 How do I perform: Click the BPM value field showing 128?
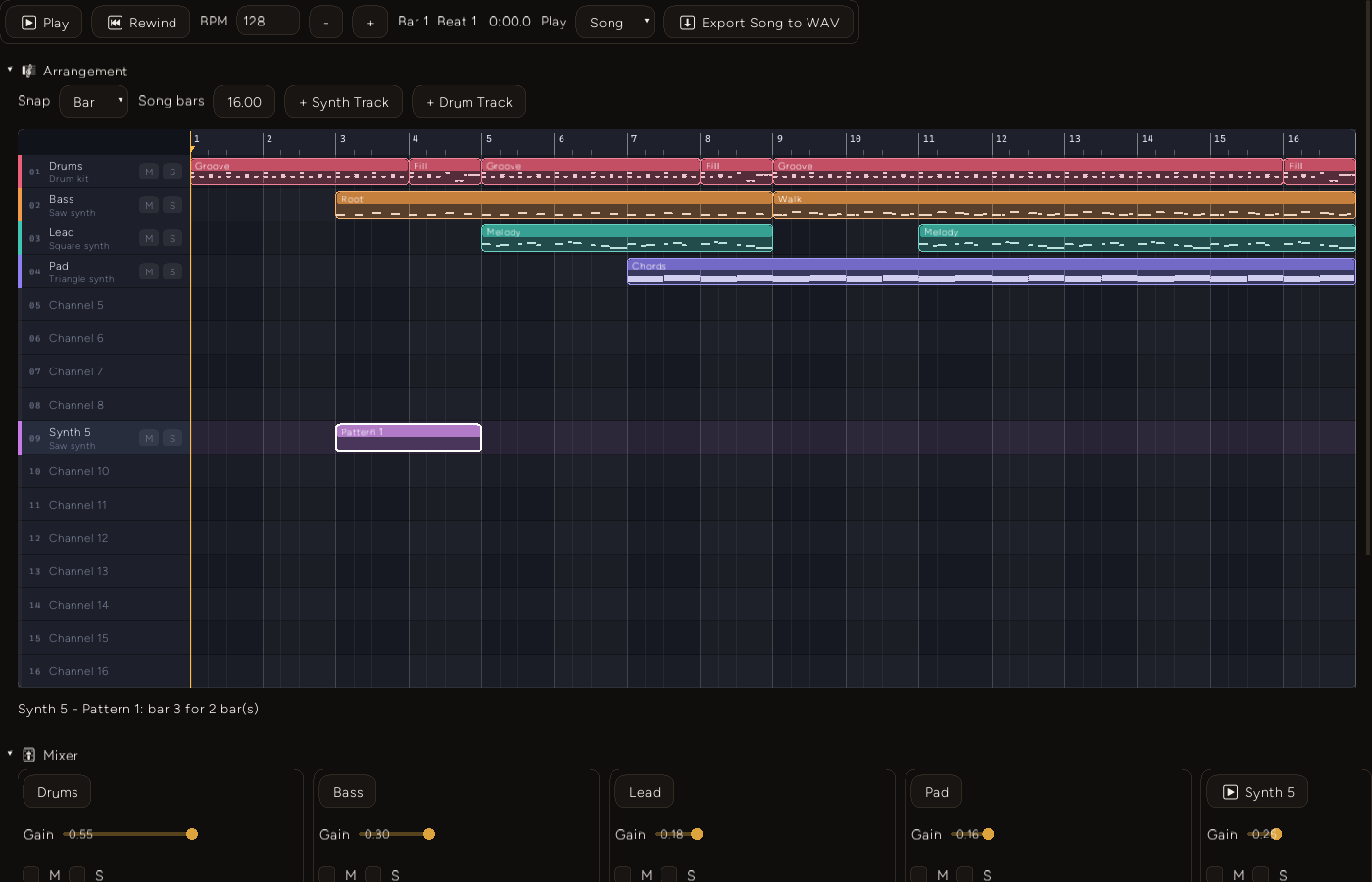tap(269, 21)
